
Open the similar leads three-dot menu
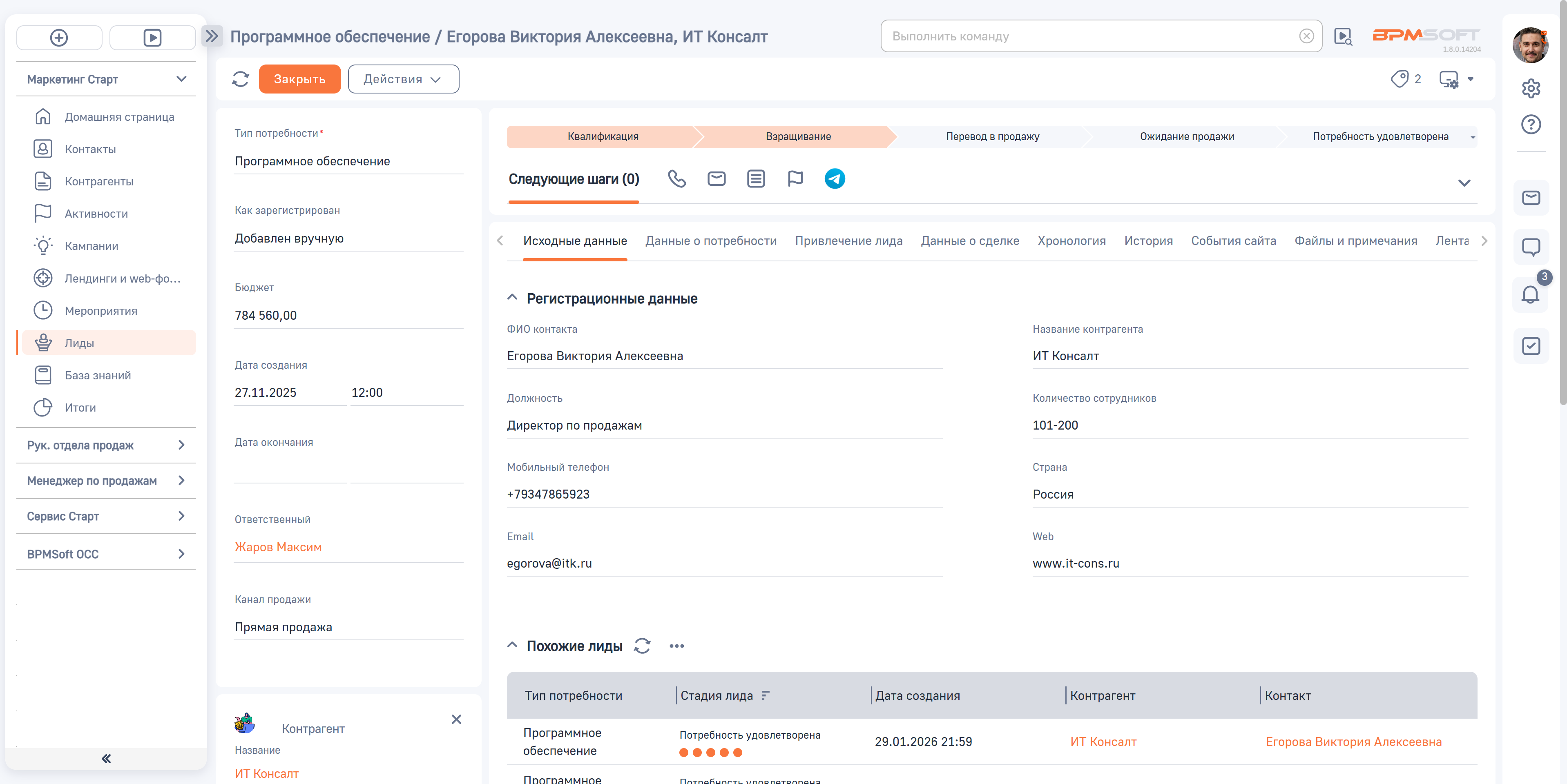pyautogui.click(x=676, y=645)
